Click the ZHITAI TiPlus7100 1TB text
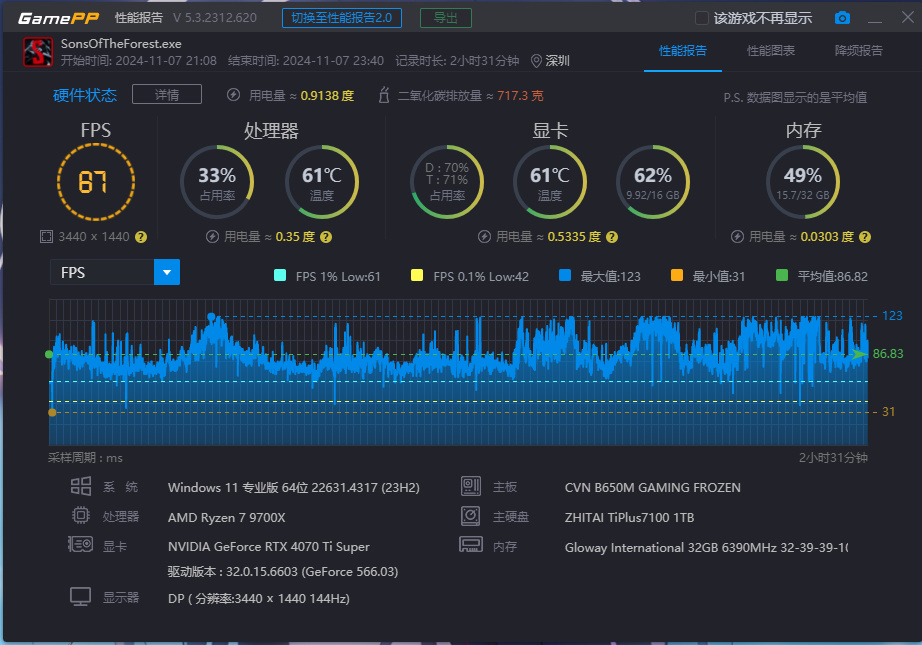Image resolution: width=922 pixels, height=645 pixels. (629, 517)
